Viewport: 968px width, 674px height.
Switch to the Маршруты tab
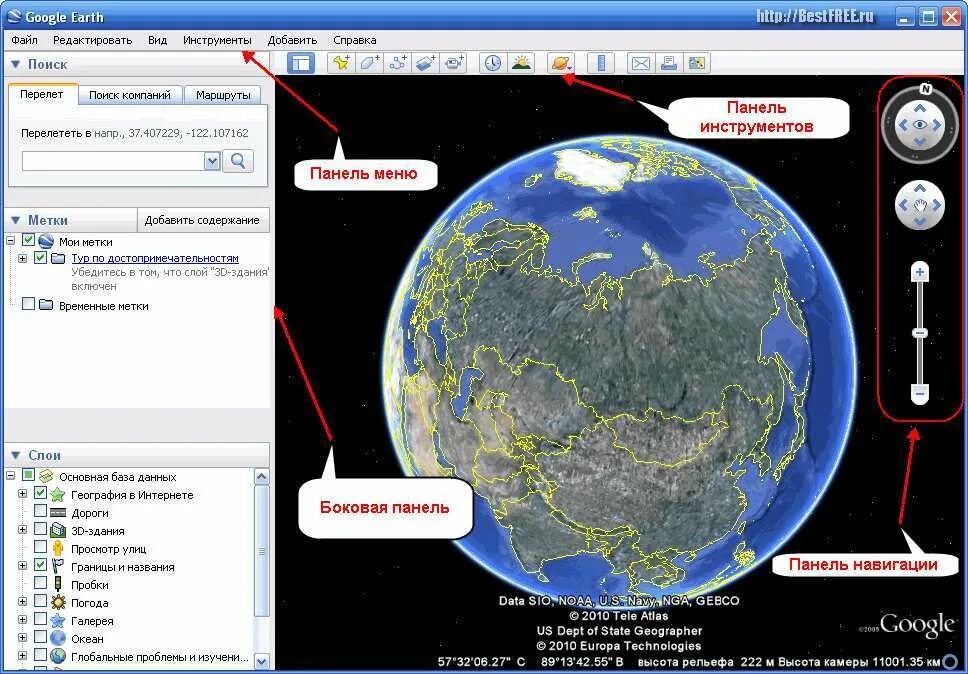(x=223, y=95)
